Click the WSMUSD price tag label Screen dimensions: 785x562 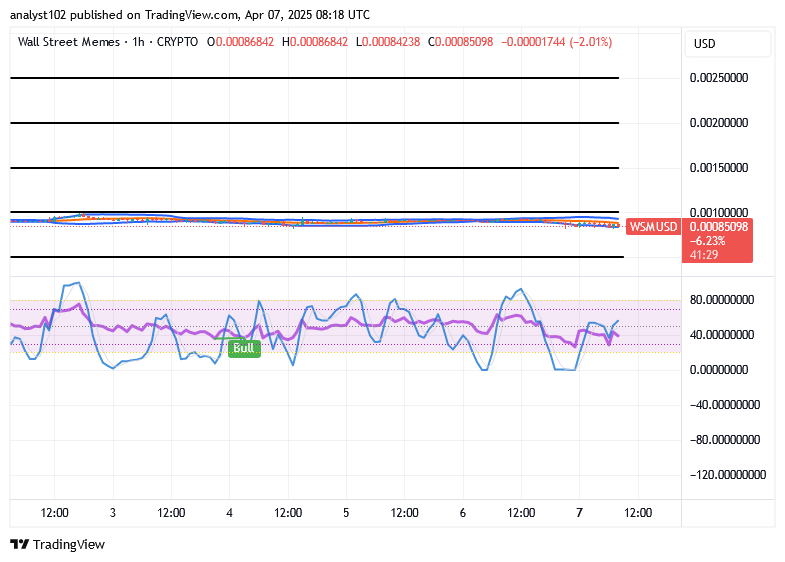click(x=653, y=227)
